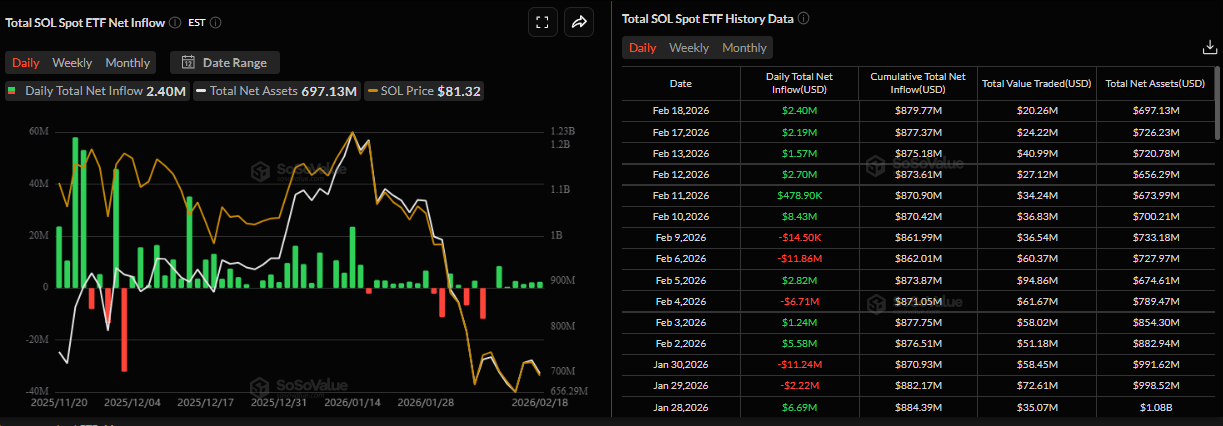Switch chart to Weekly view
The height and width of the screenshot is (426, 1223).
click(x=72, y=63)
